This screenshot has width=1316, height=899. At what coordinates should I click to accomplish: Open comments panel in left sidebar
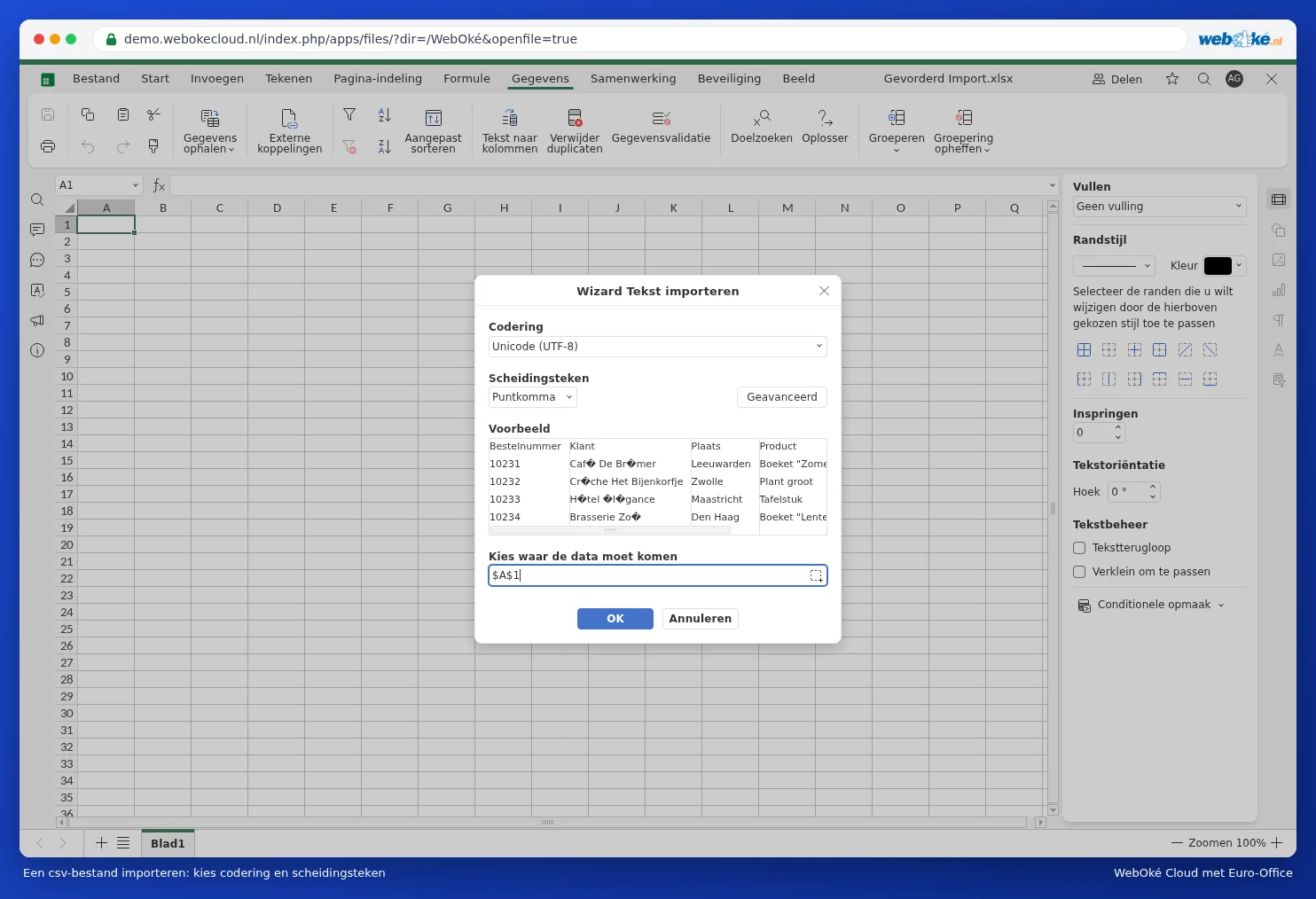click(x=37, y=230)
